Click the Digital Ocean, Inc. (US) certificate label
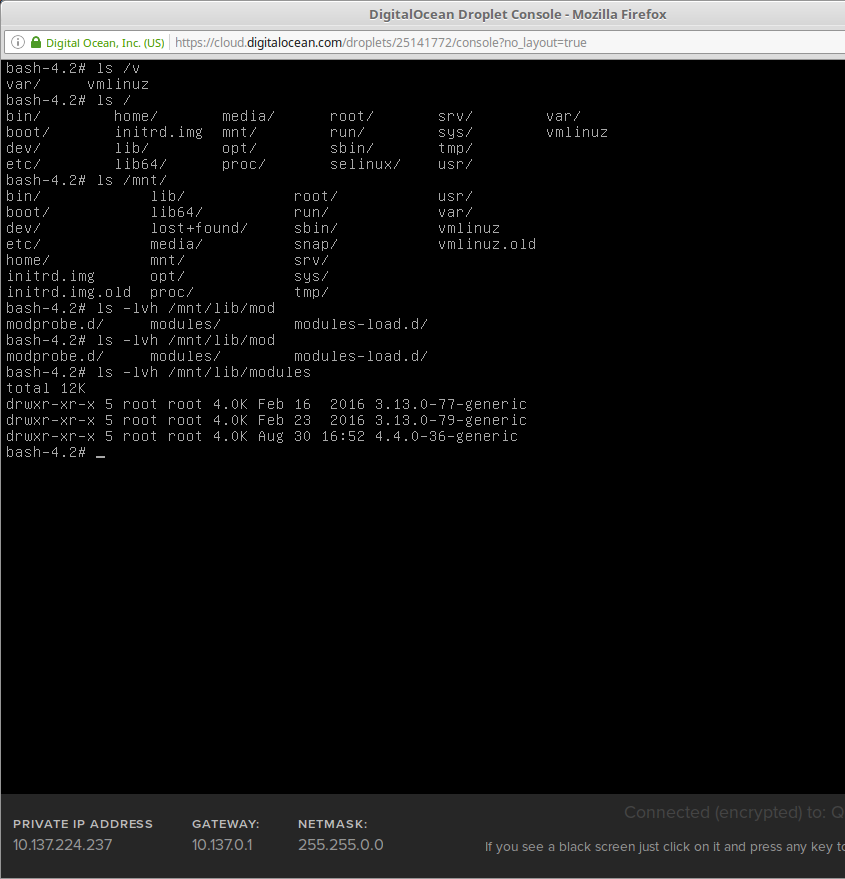Screen dimensions: 845x879 (x=105, y=43)
